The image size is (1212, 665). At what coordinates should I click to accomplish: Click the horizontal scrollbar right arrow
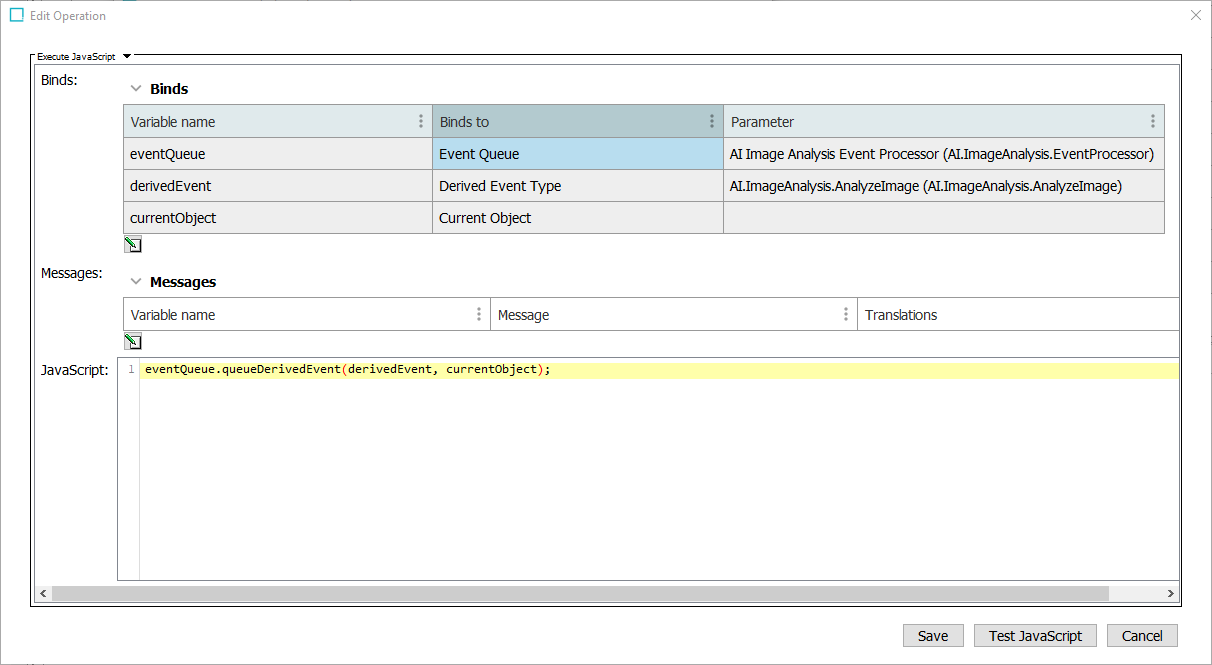coord(1170,594)
